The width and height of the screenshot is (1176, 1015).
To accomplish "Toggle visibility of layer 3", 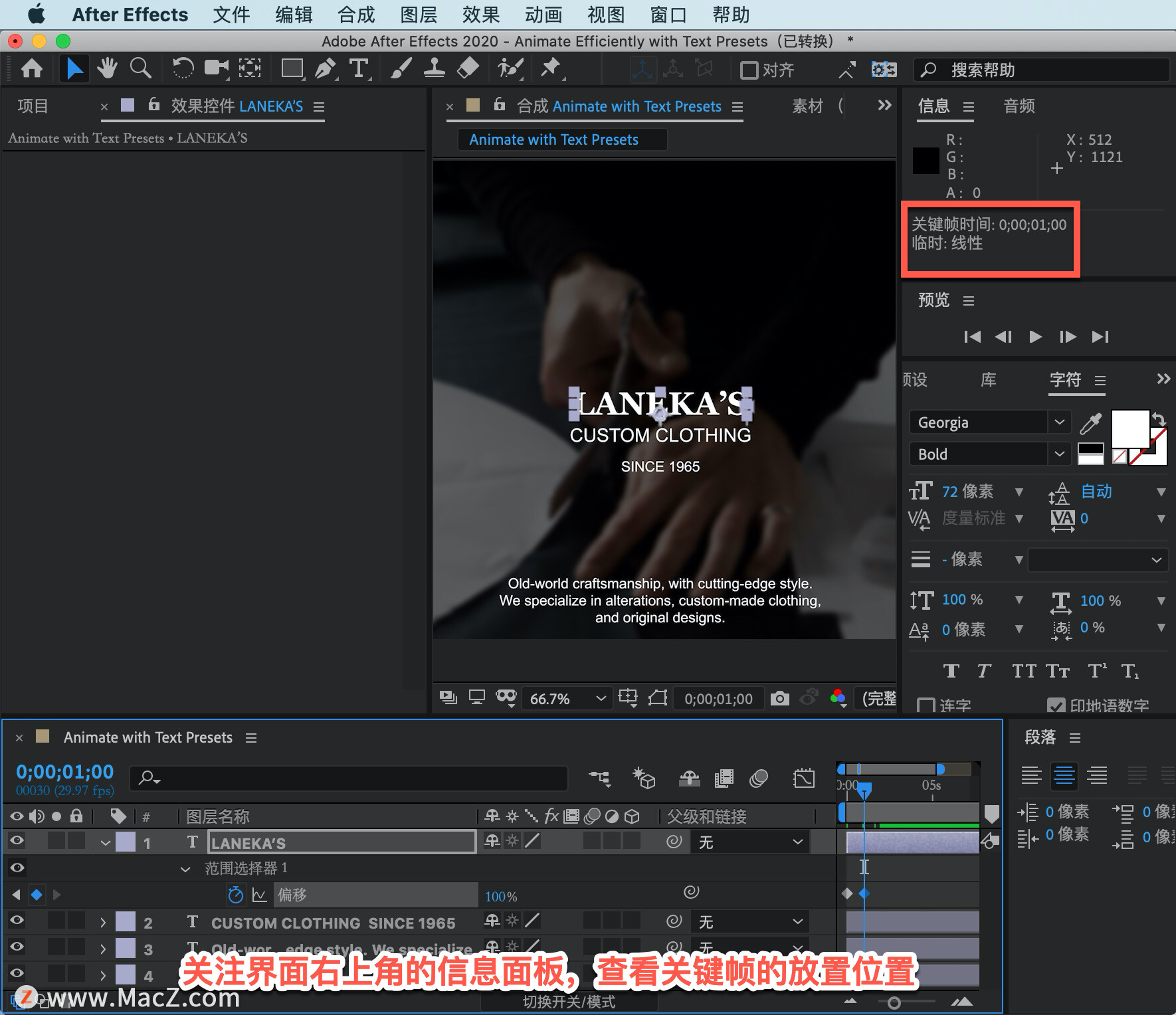I will (17, 947).
